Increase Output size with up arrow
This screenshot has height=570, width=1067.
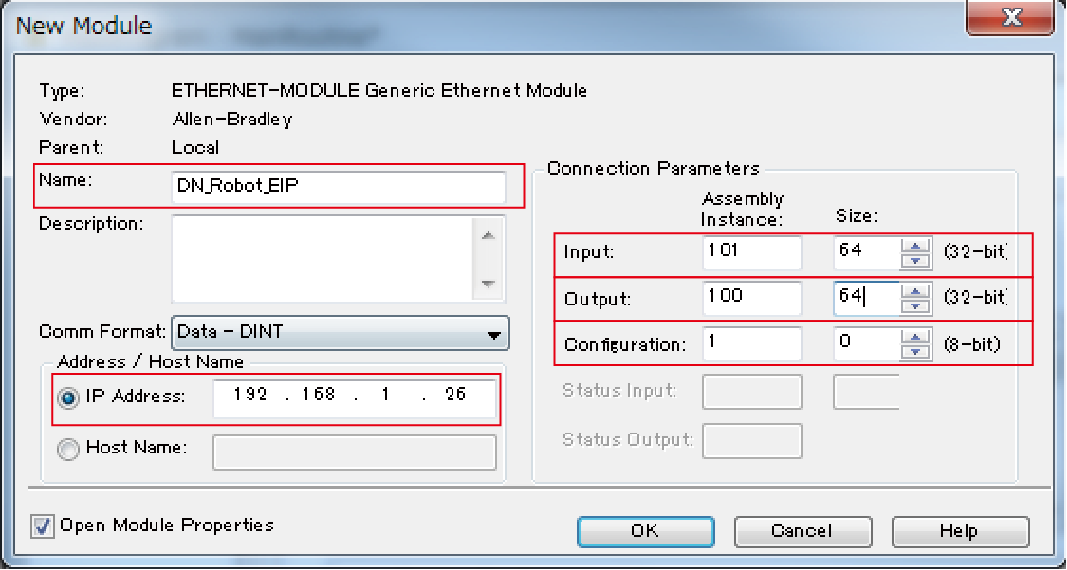912,292
